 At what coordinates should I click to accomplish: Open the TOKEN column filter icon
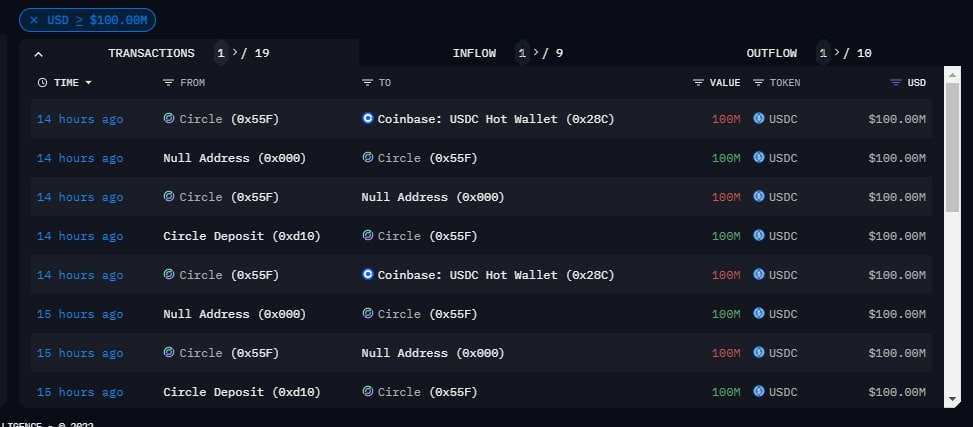(758, 83)
